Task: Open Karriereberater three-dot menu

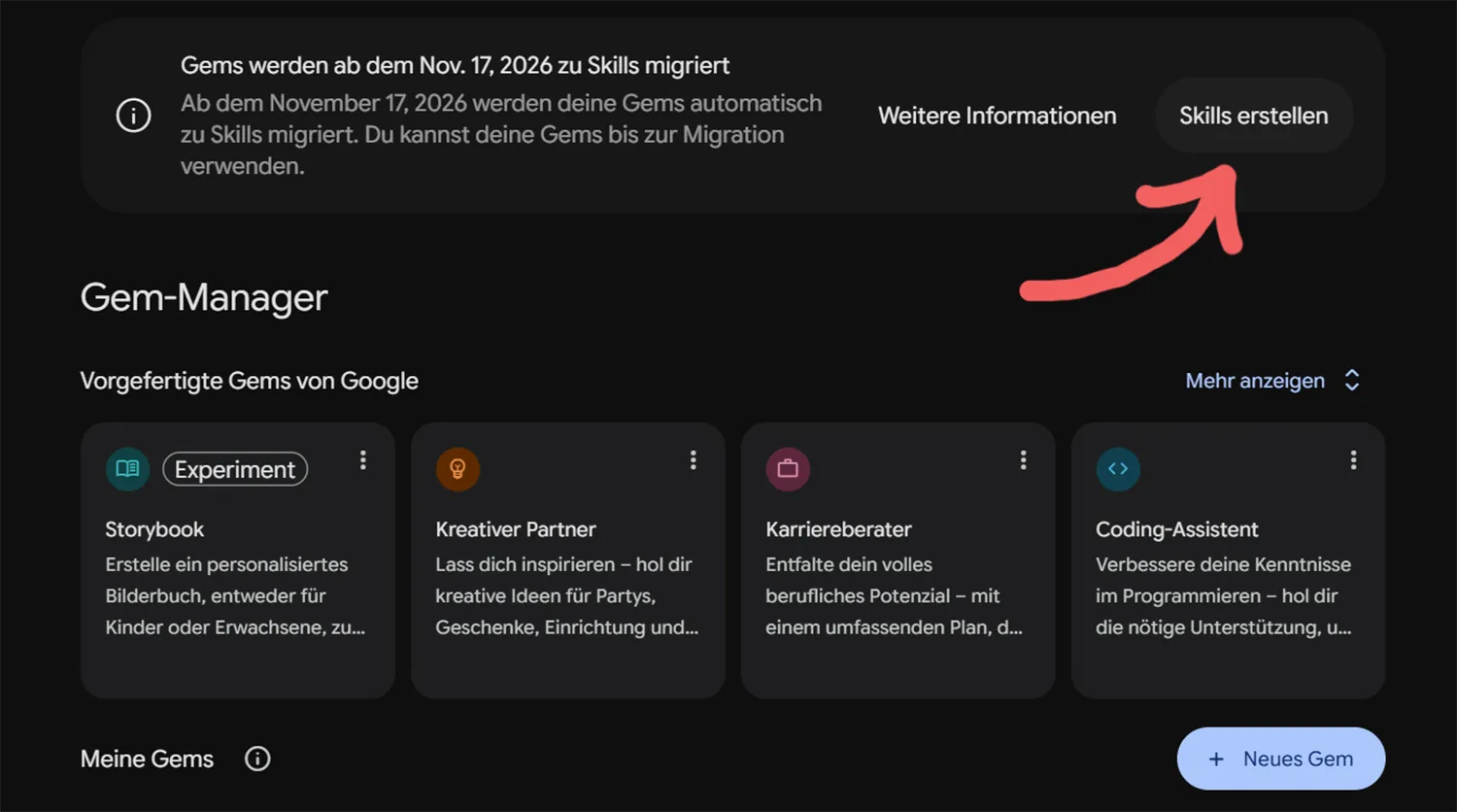Action: tap(1023, 460)
